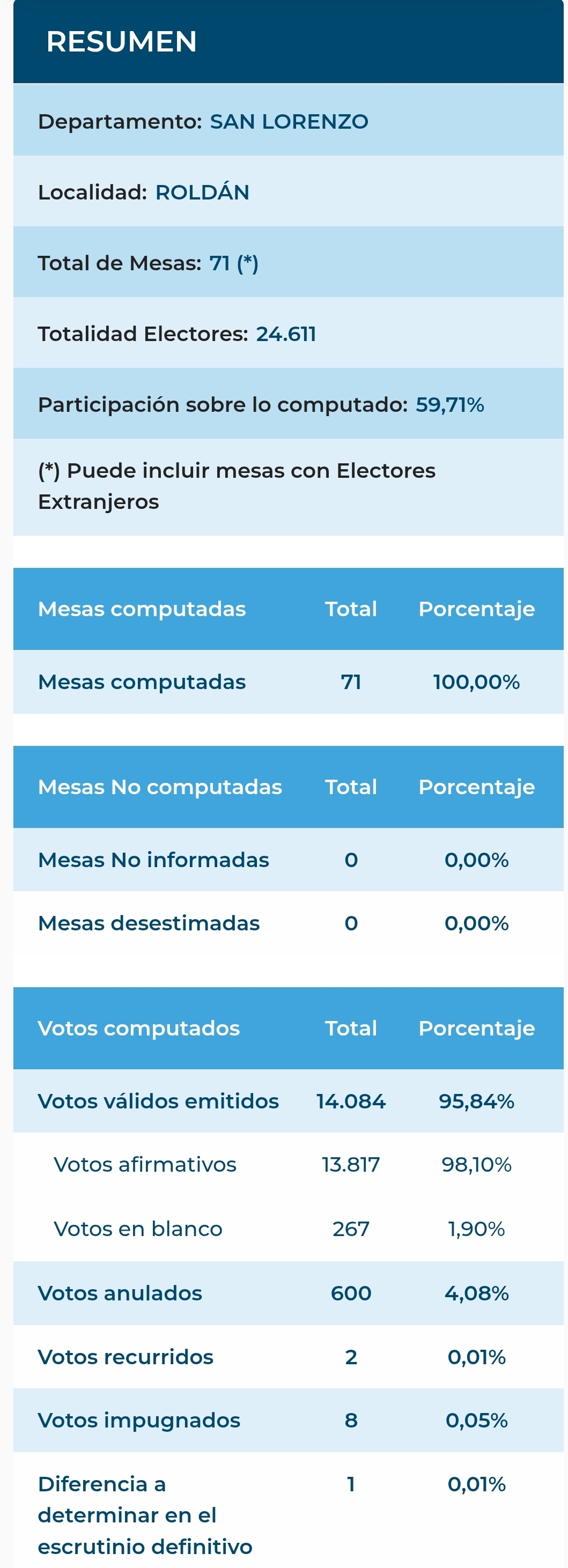Click the participation percentage 59,71%

pyautogui.click(x=449, y=404)
